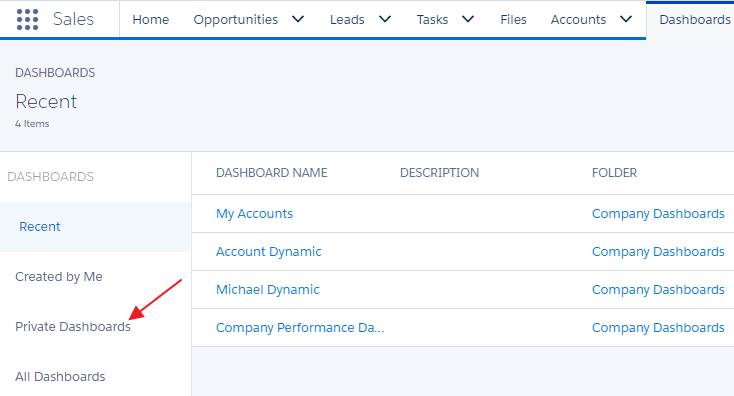Open the My Accounts dashboard

pyautogui.click(x=254, y=214)
